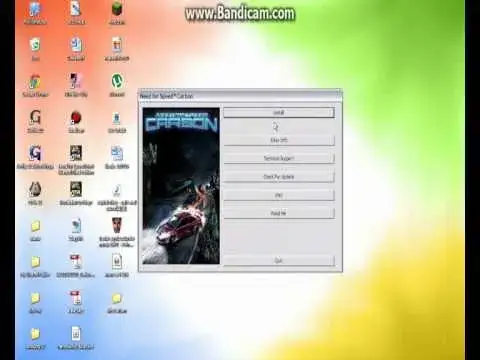Click the Check For Update button

(x=279, y=177)
